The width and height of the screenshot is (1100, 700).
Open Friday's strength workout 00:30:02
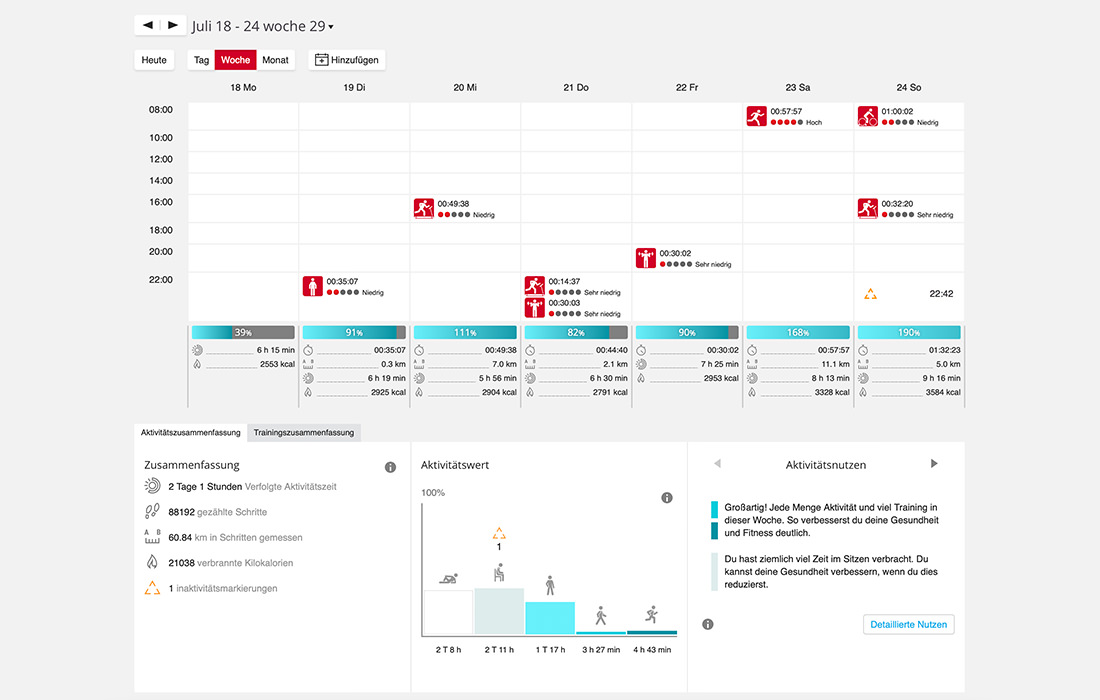[x=645, y=258]
